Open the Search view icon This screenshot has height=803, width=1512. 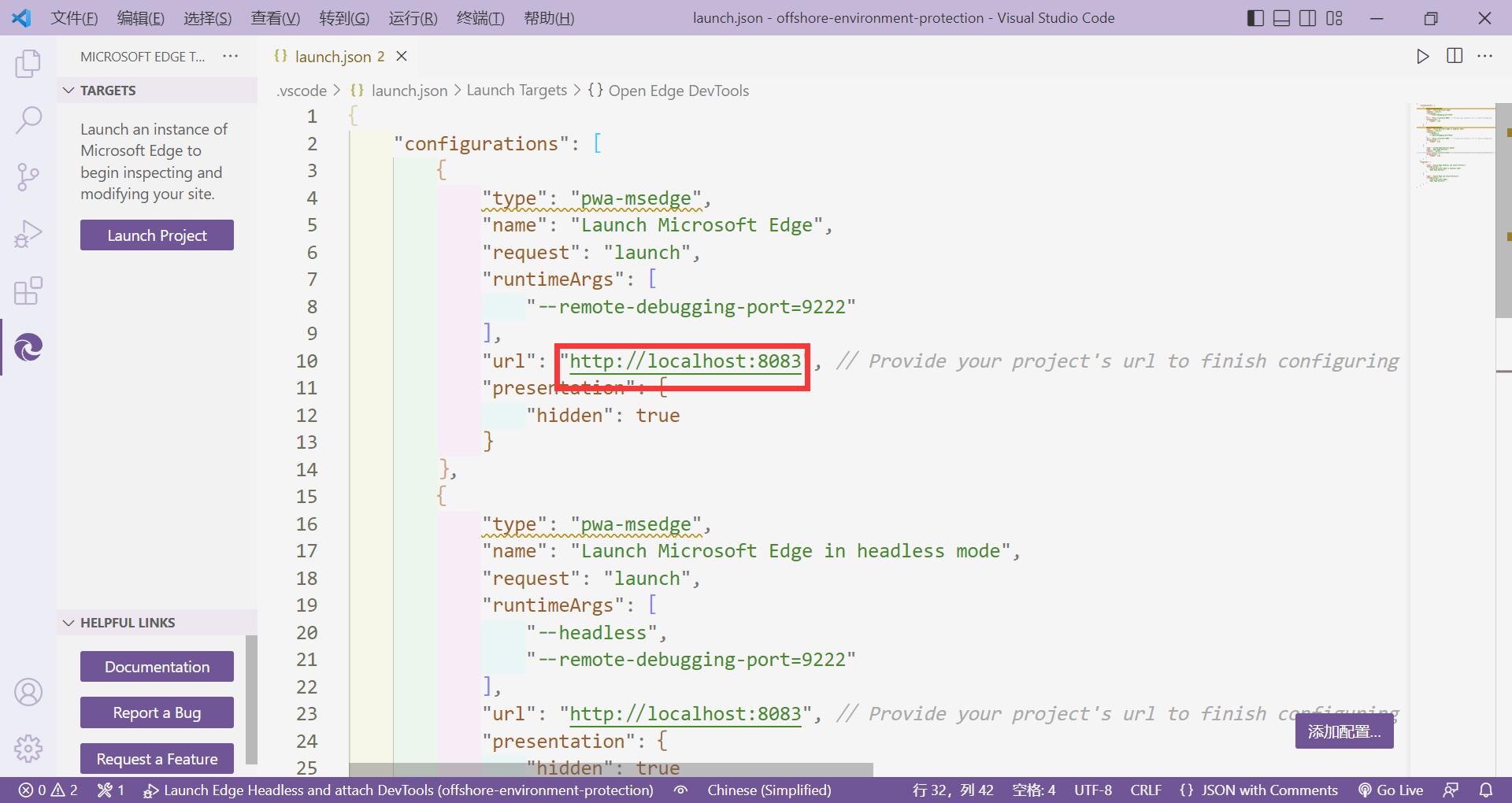pos(28,120)
